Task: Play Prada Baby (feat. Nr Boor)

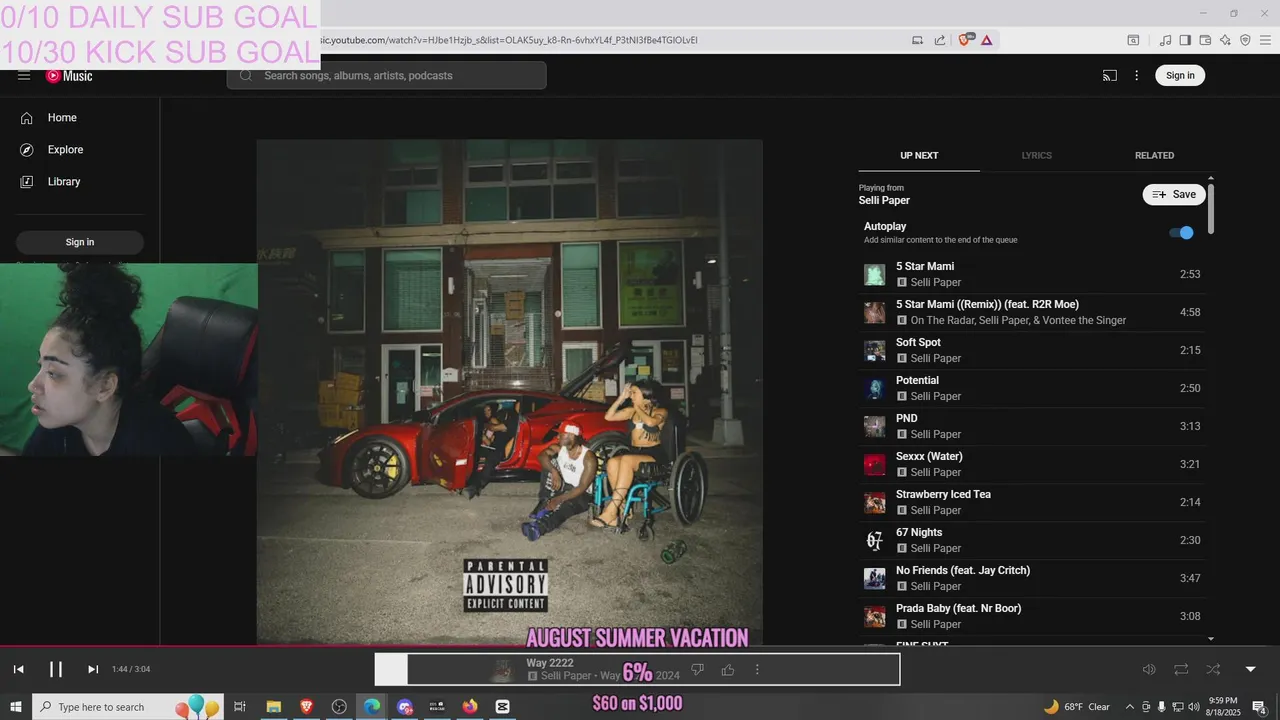Action: (1032, 616)
